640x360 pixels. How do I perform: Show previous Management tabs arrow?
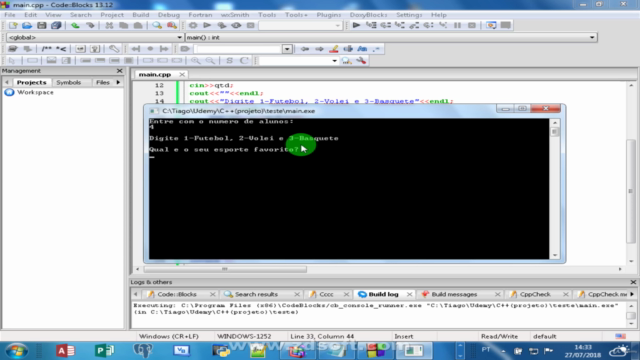7,82
